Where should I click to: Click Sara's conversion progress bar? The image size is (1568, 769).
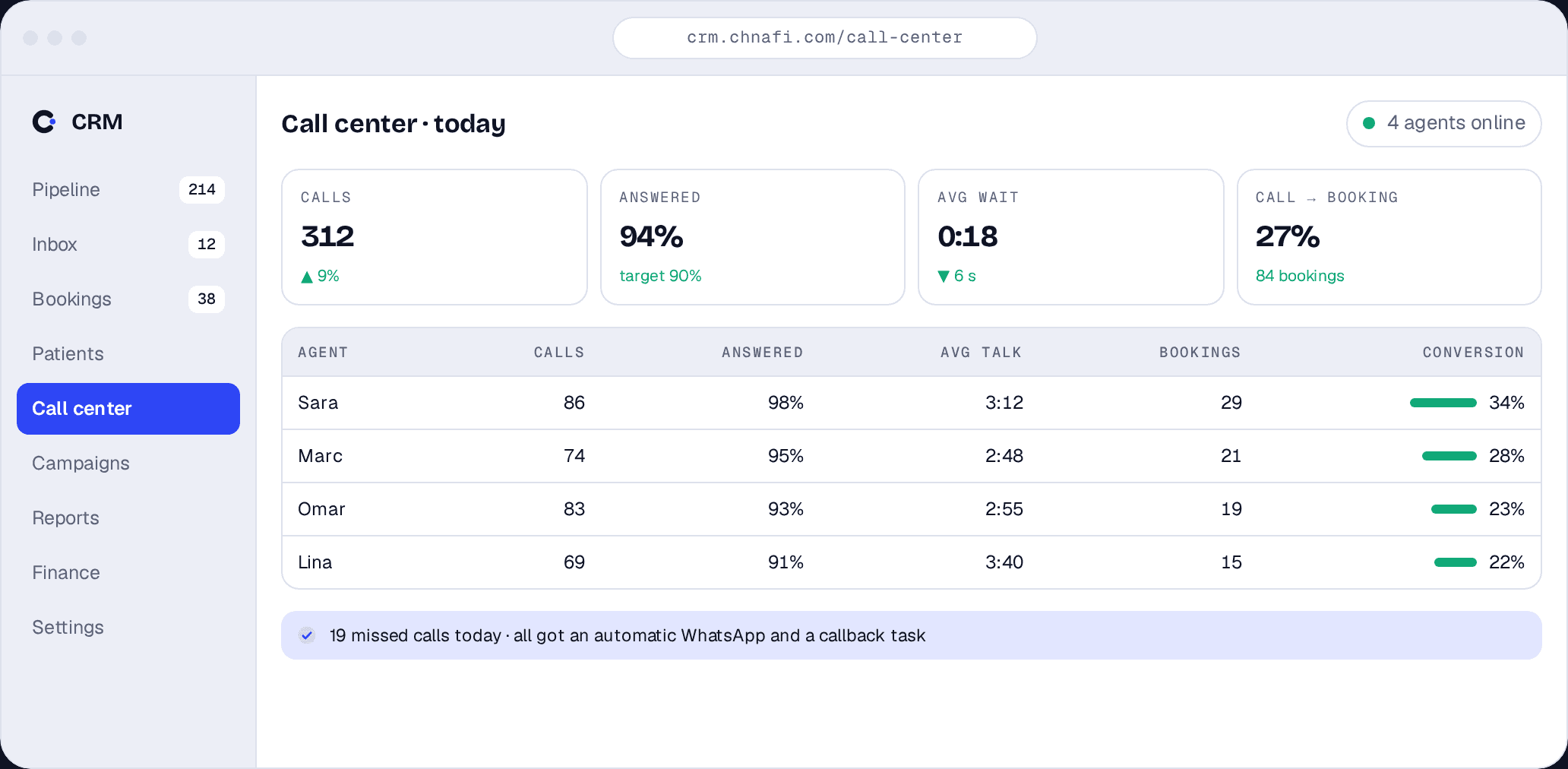pyautogui.click(x=1443, y=403)
